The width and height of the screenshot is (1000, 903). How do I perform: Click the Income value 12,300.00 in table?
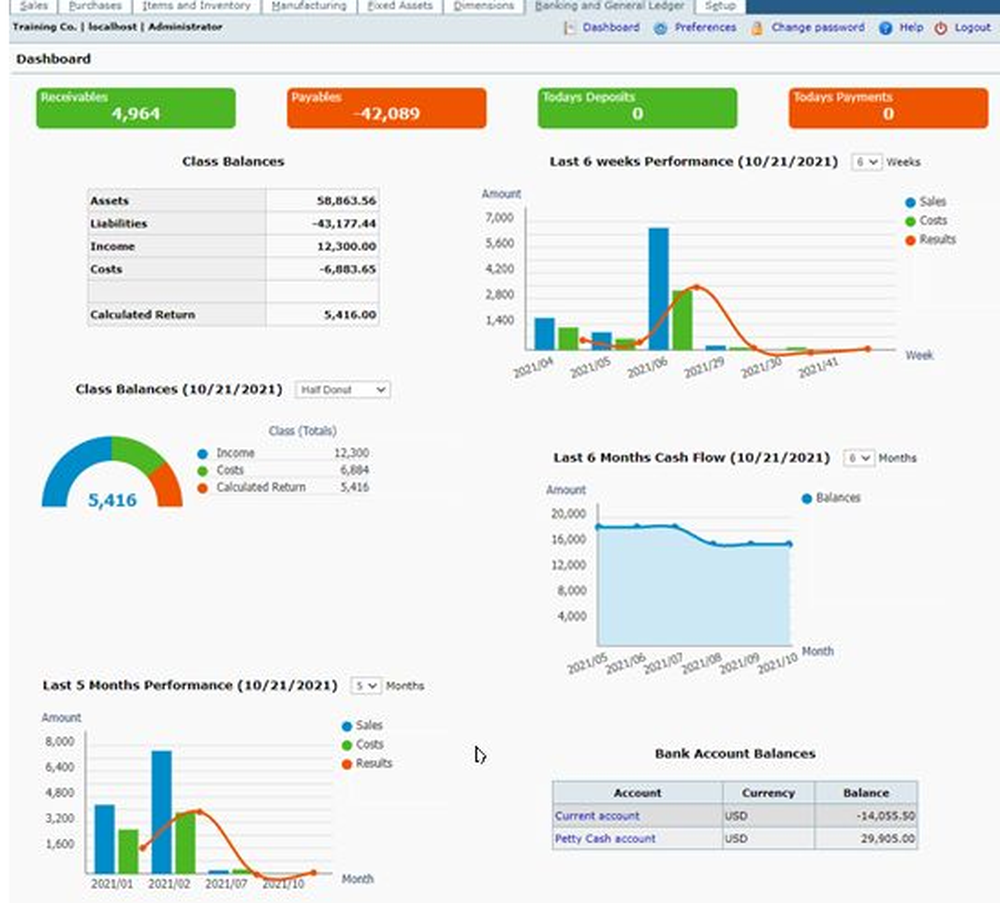[346, 247]
